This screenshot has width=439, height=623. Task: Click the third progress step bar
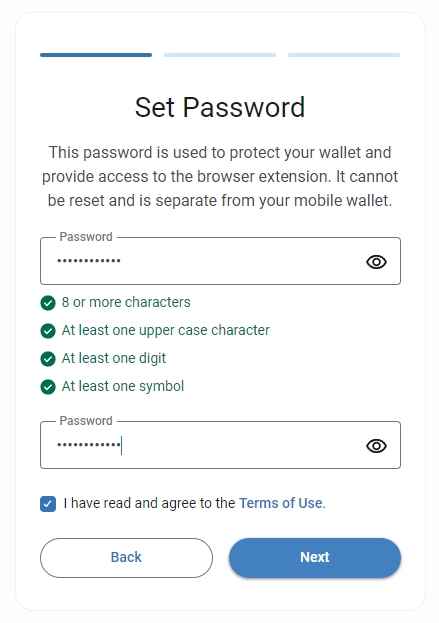pyautogui.click(x=344, y=55)
